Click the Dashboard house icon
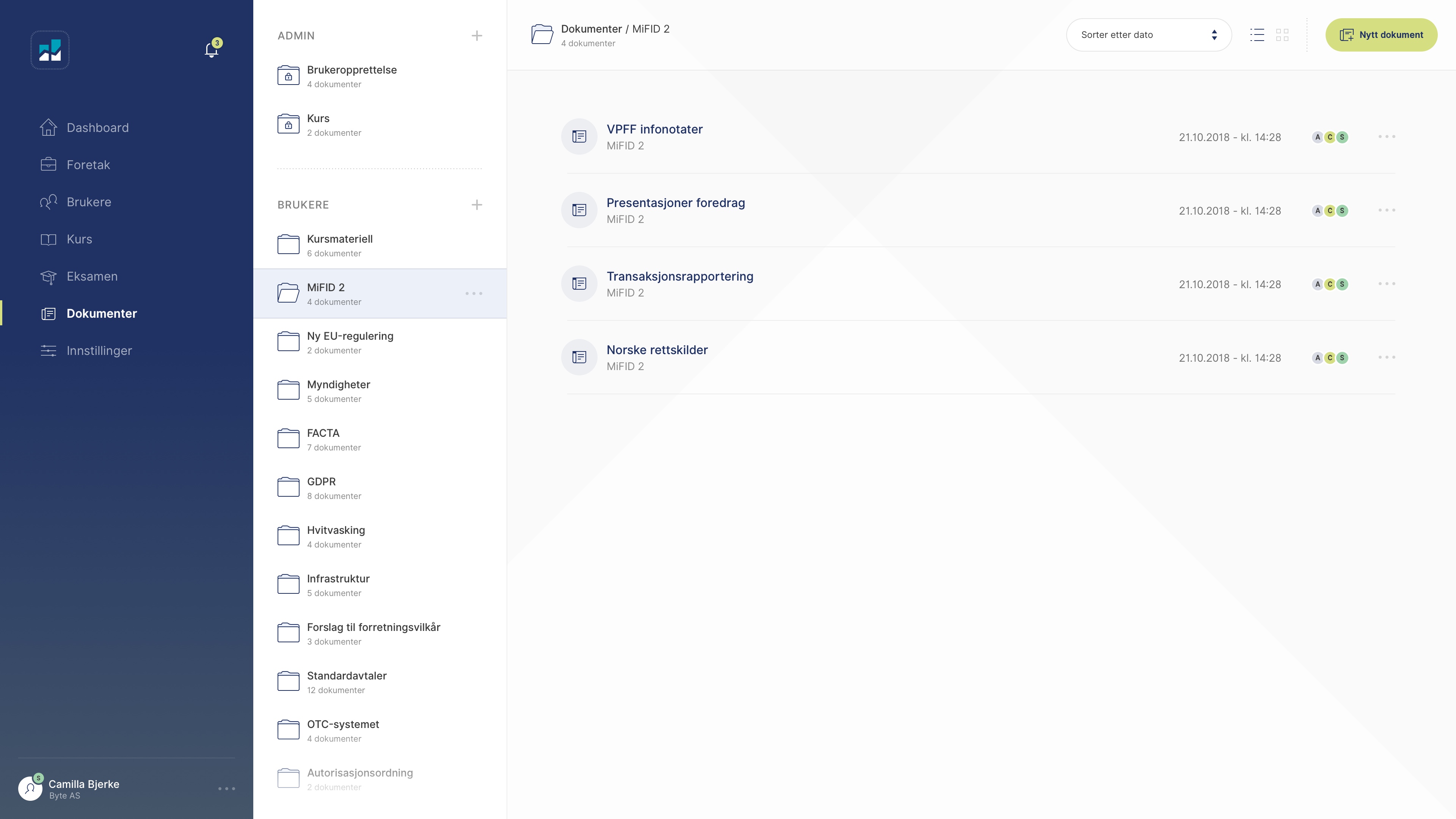 tap(49, 127)
